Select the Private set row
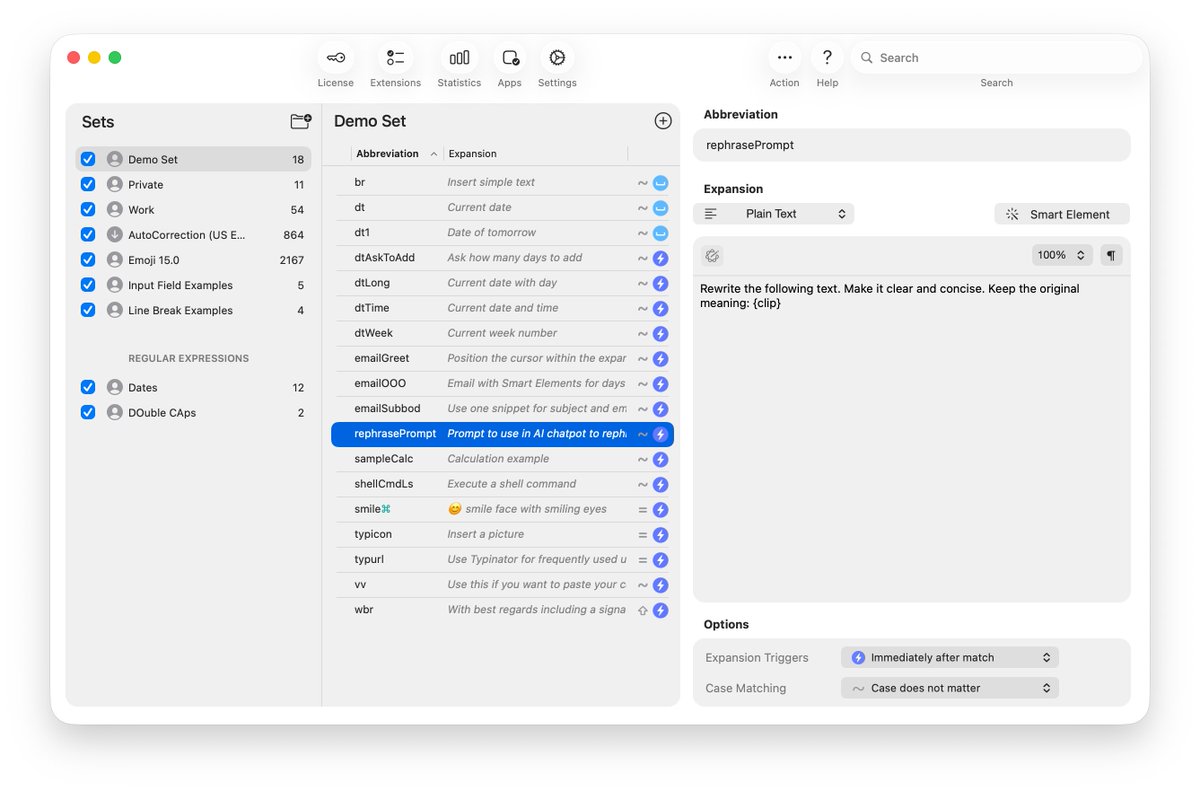 coord(194,184)
